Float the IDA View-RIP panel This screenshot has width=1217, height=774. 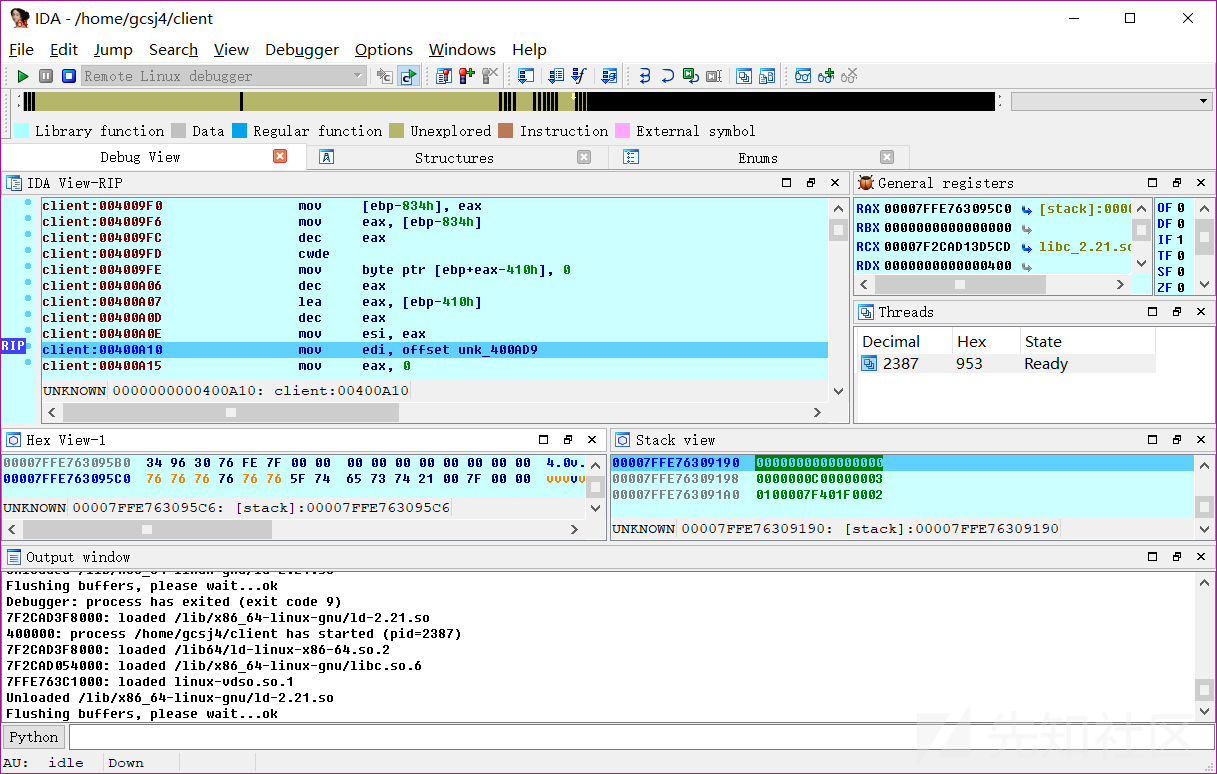pyautogui.click(x=811, y=183)
